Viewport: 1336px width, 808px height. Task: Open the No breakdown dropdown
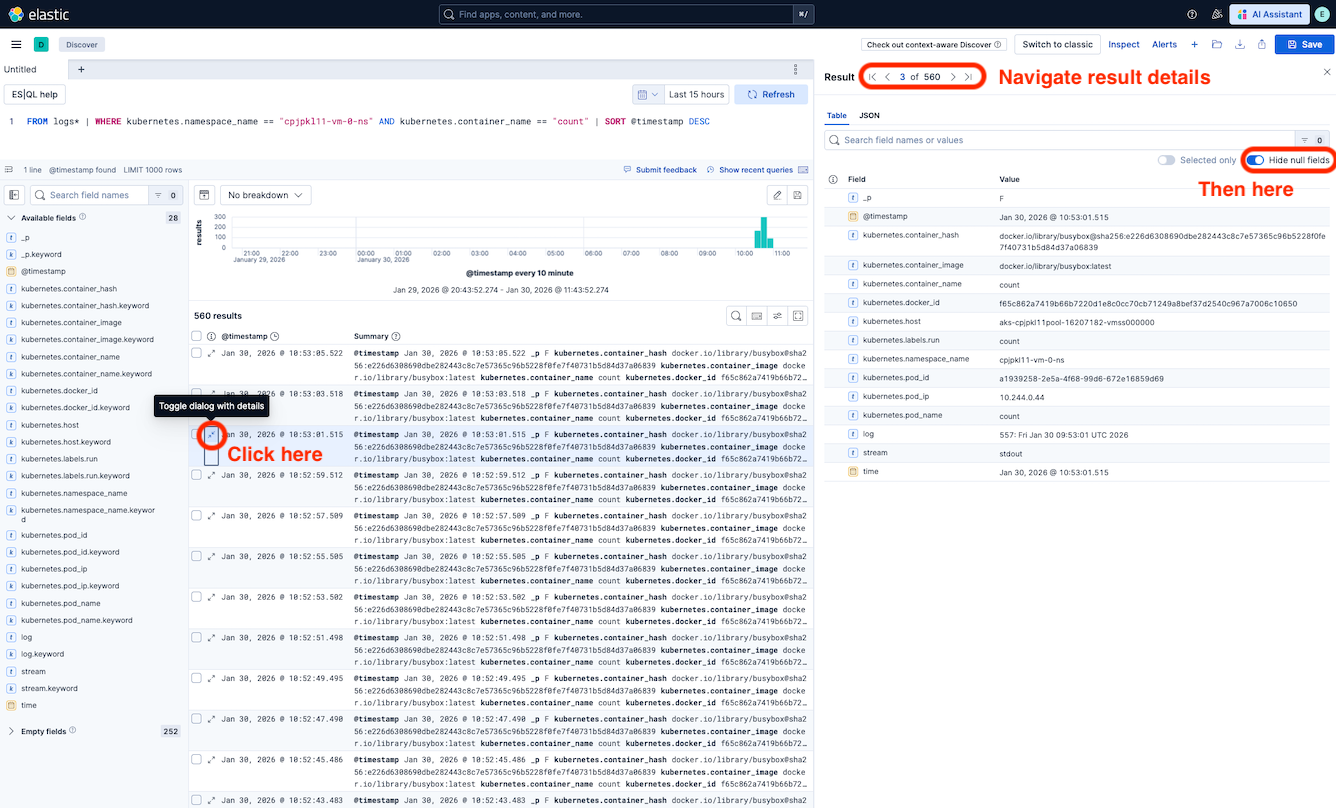(x=265, y=195)
